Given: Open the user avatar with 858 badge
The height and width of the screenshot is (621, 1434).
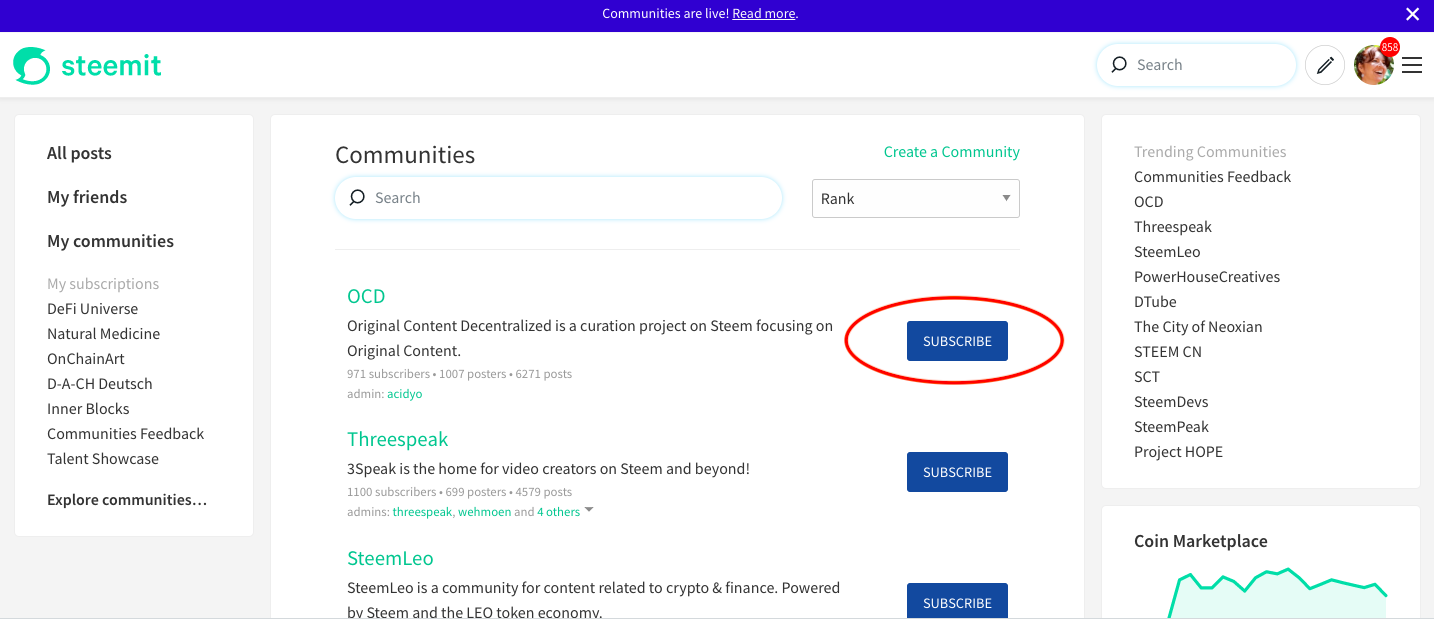Looking at the screenshot, I should pos(1375,63).
